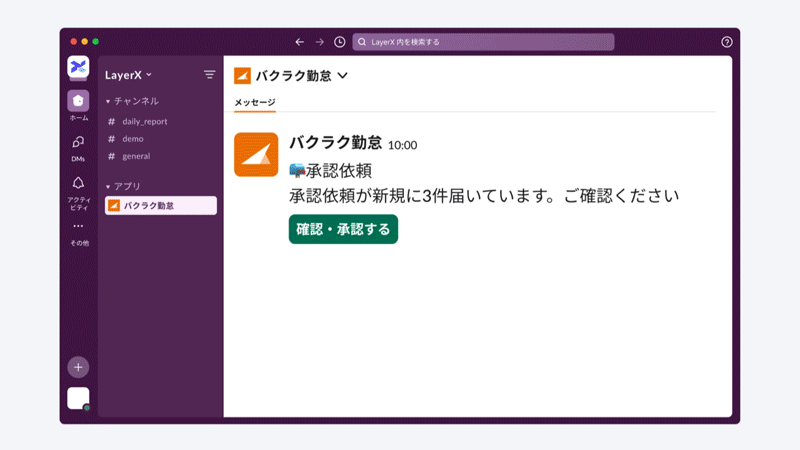The height and width of the screenshot is (450, 800).
Task: Click the history clock icon
Action: [x=339, y=42]
